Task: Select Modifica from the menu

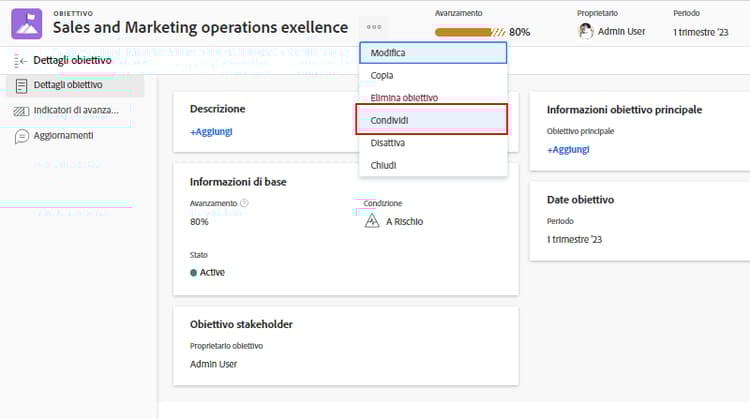Action: [x=432, y=52]
